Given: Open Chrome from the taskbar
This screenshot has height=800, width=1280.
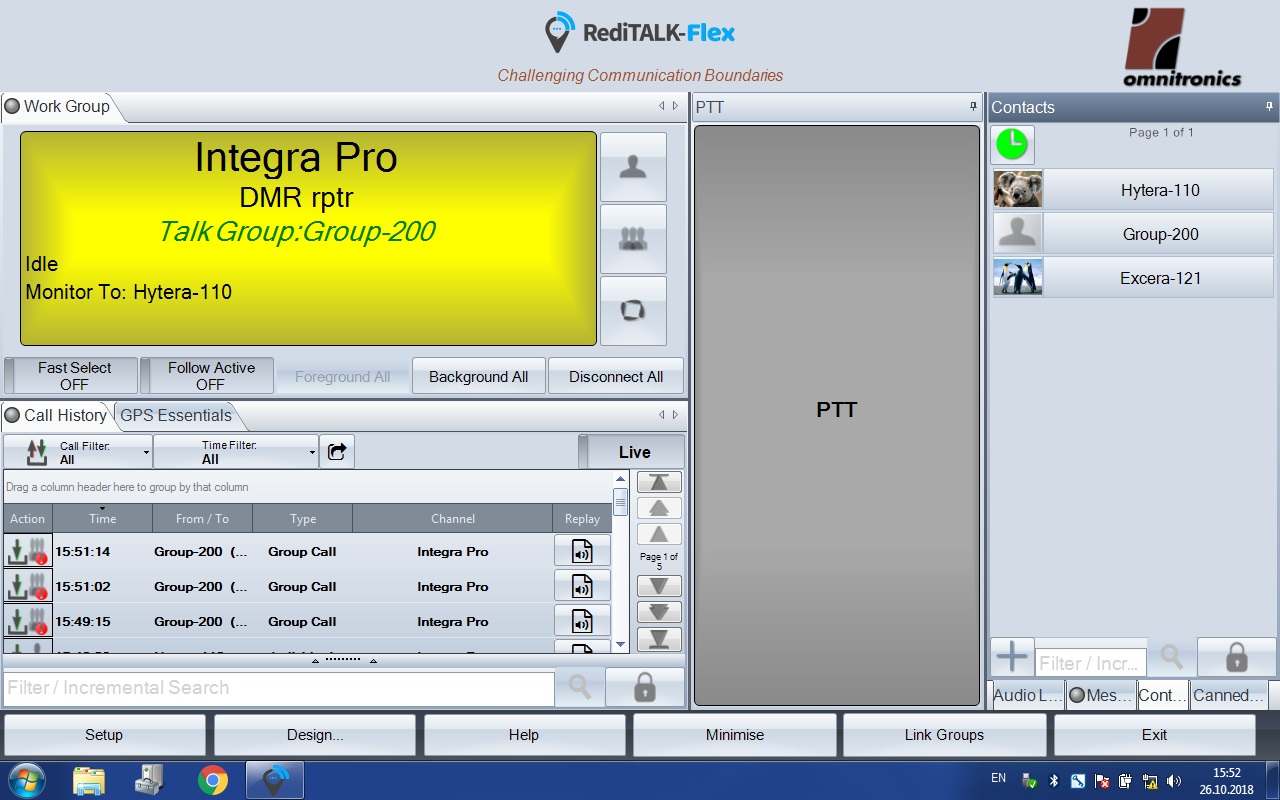Looking at the screenshot, I should tap(212, 780).
